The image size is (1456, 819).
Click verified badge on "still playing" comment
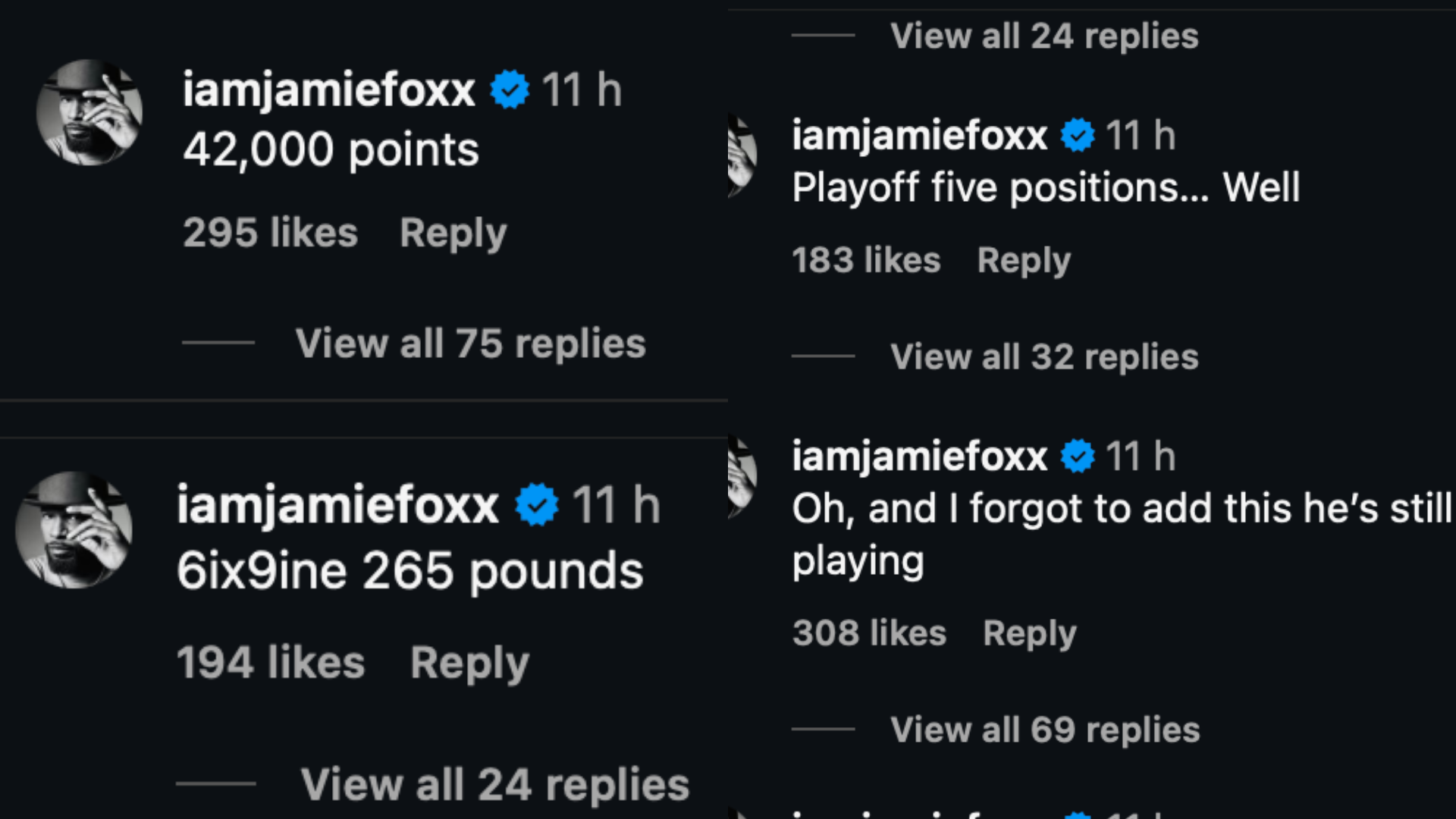(x=1078, y=457)
